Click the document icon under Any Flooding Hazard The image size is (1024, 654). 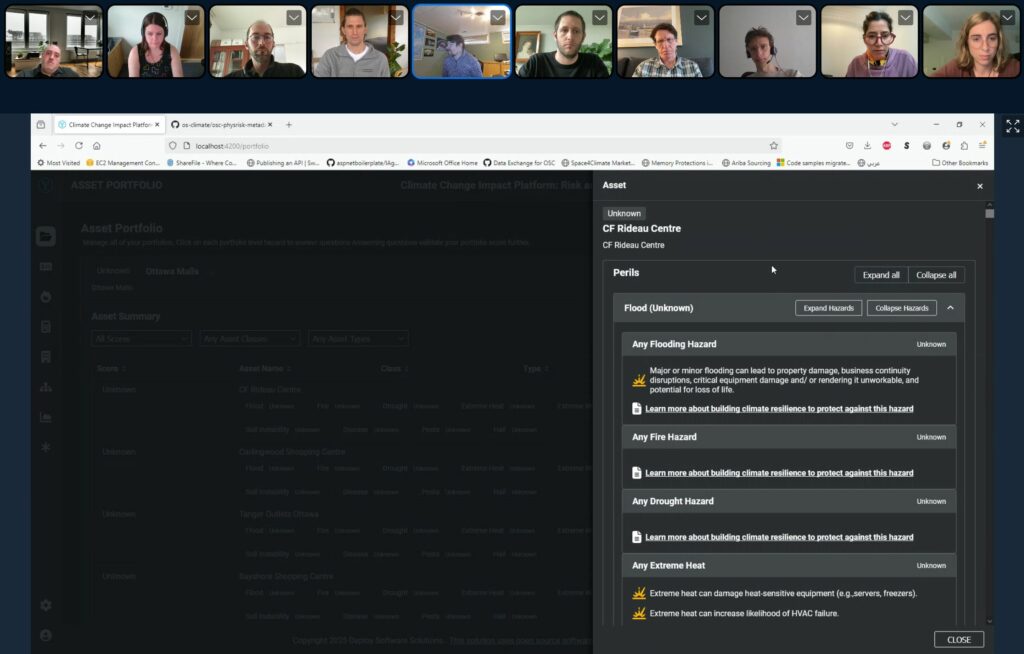tap(637, 408)
